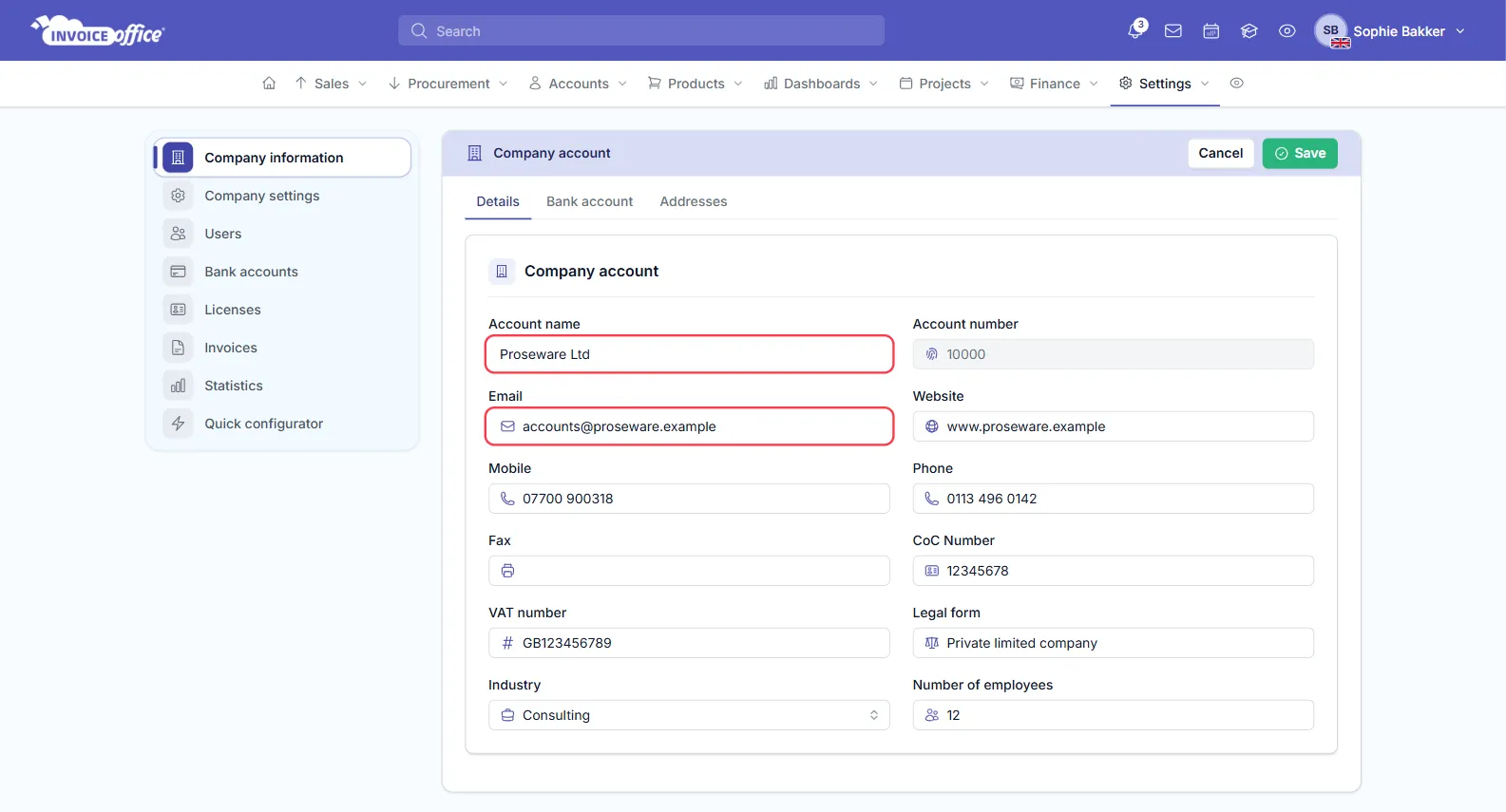Expand the Finance menu
This screenshot has height=812, width=1506.
pyautogui.click(x=1054, y=84)
